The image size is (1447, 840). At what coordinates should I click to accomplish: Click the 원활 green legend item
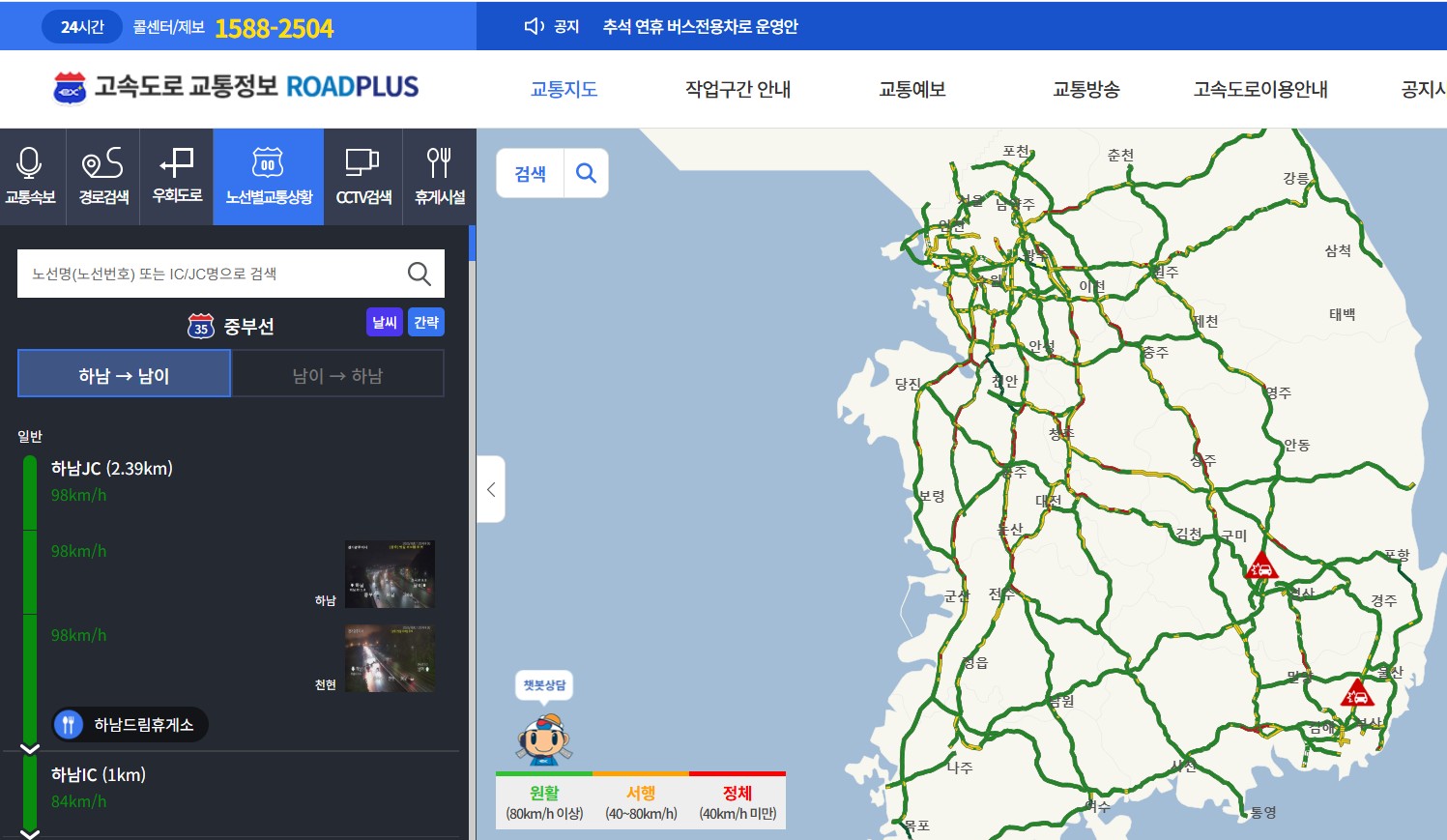pos(544,801)
